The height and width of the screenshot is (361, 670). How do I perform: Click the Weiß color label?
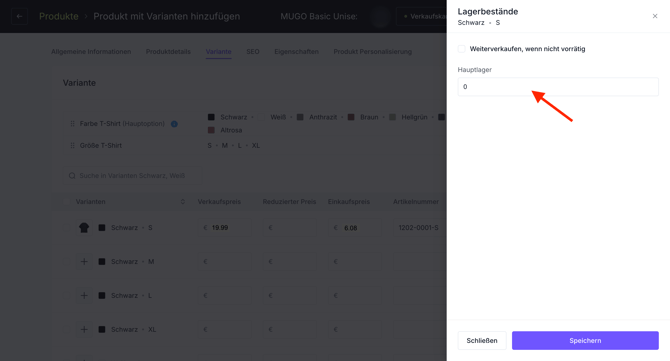278,117
